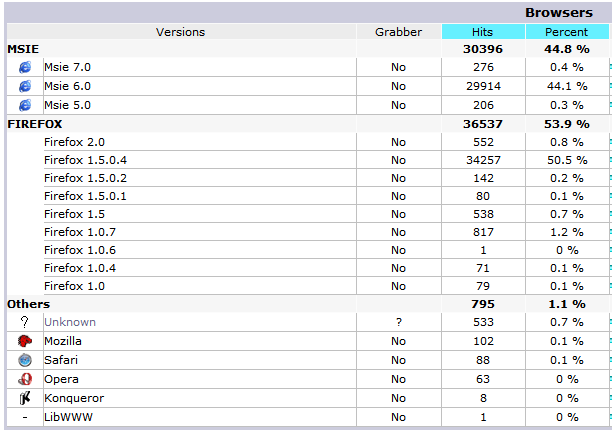Click the Msie 7.0 Internet Explorer icon
The width and height of the screenshot is (612, 432).
pyautogui.click(x=25, y=67)
